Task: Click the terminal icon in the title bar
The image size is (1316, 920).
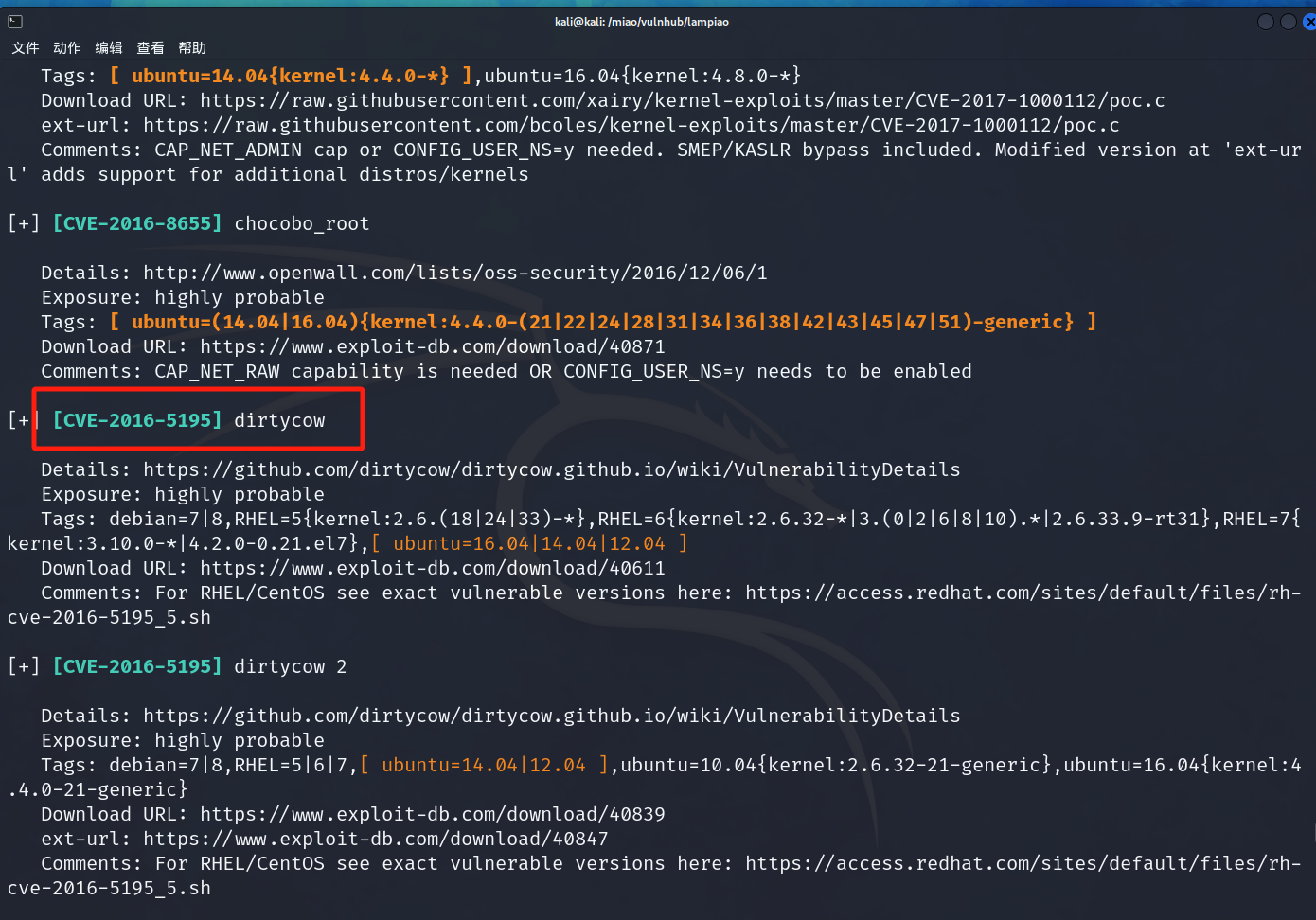Action: tap(15, 22)
